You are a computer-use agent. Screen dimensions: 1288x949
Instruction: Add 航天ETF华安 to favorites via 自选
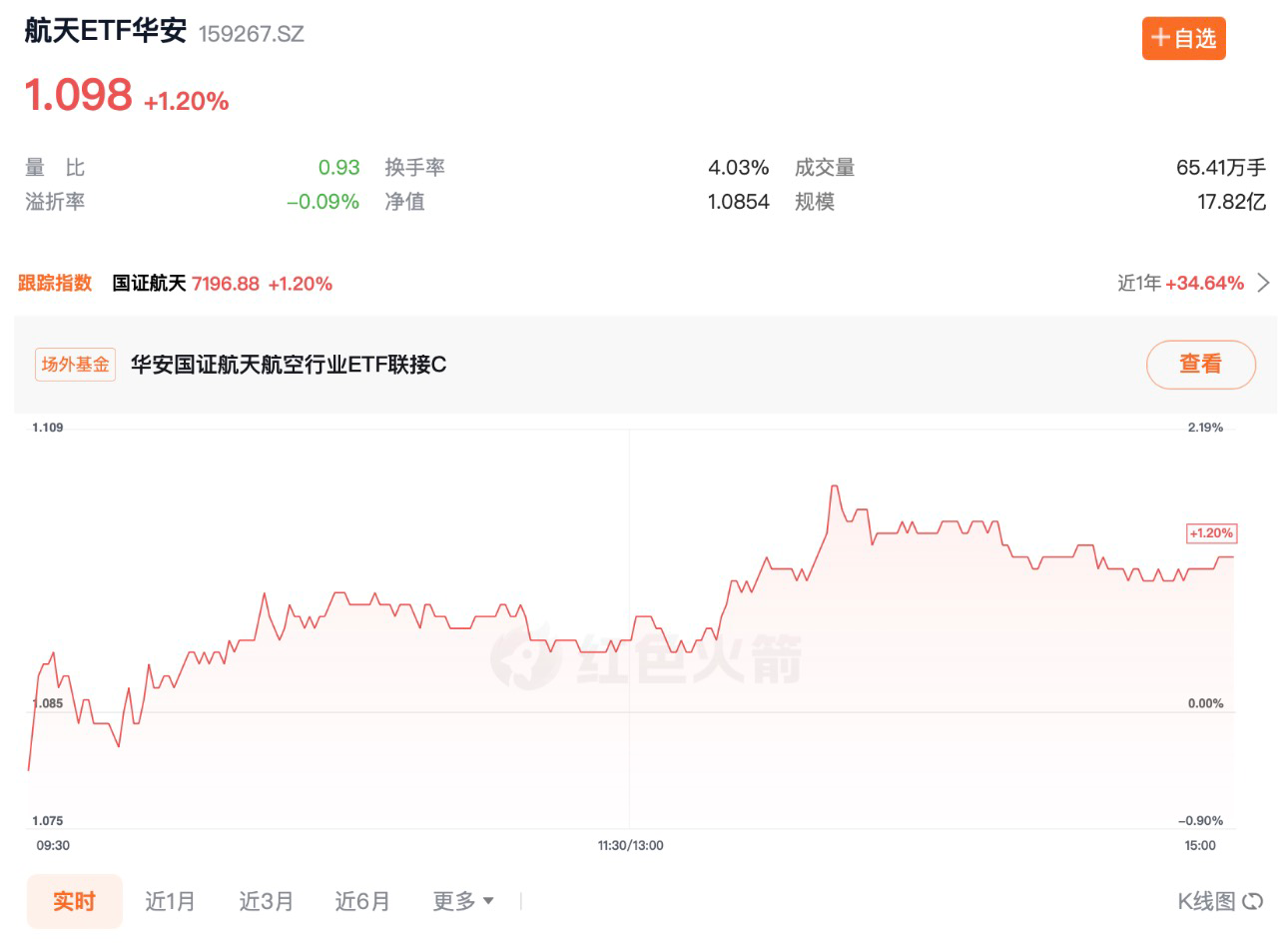tap(1184, 38)
